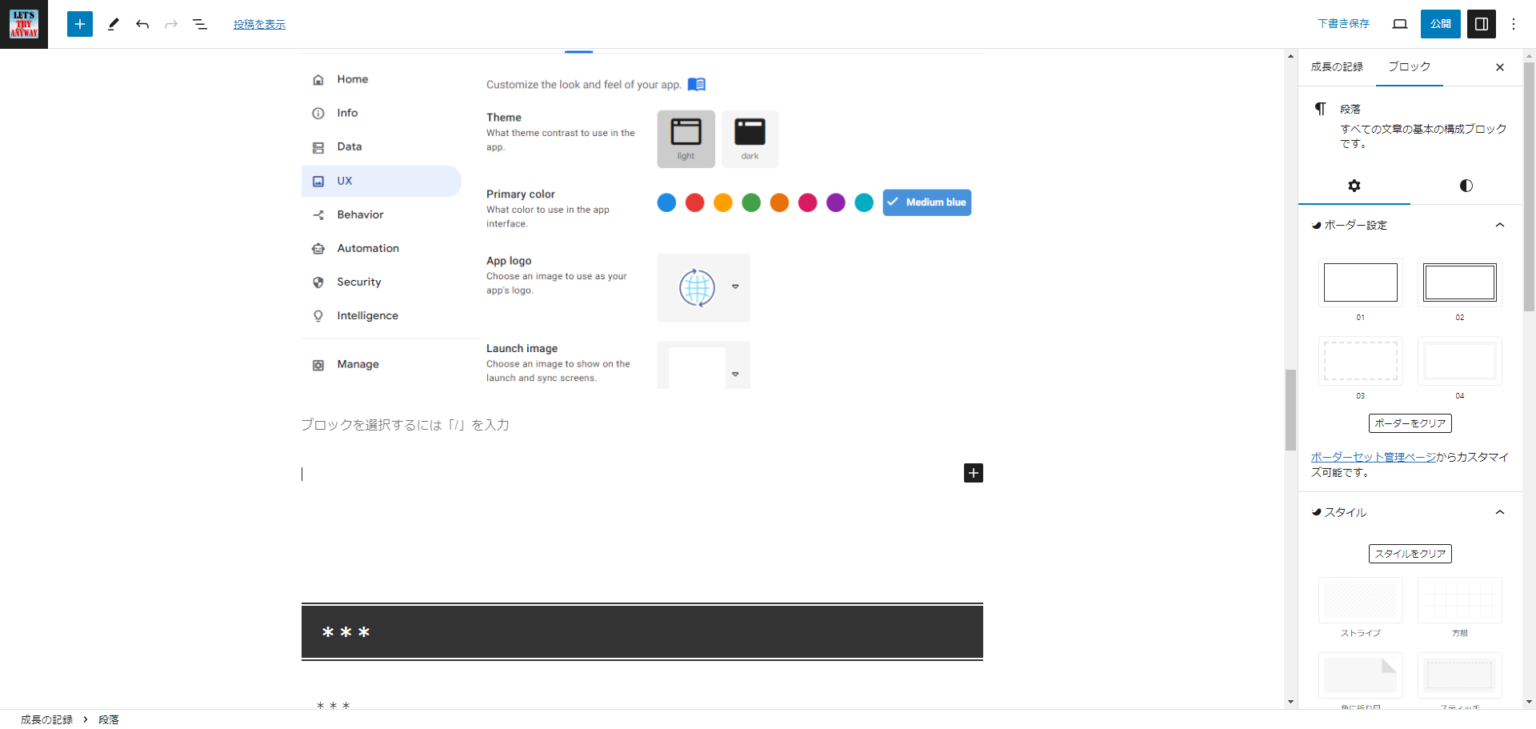Image resolution: width=1536 pixels, height=729 pixels.
Task: Click the blue block inserter plus button
Action: [80, 24]
